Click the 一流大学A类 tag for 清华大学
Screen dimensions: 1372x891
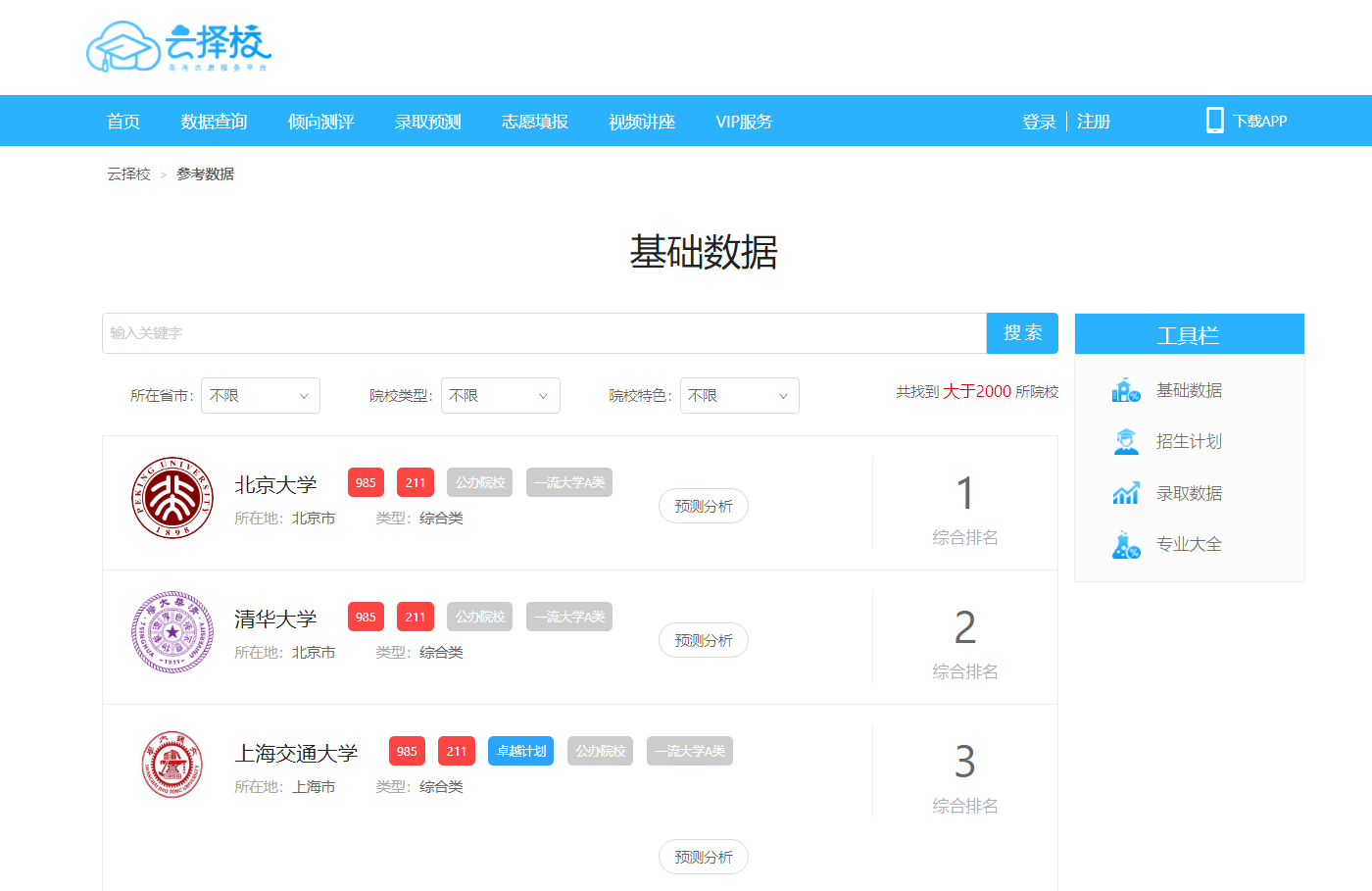coord(569,617)
